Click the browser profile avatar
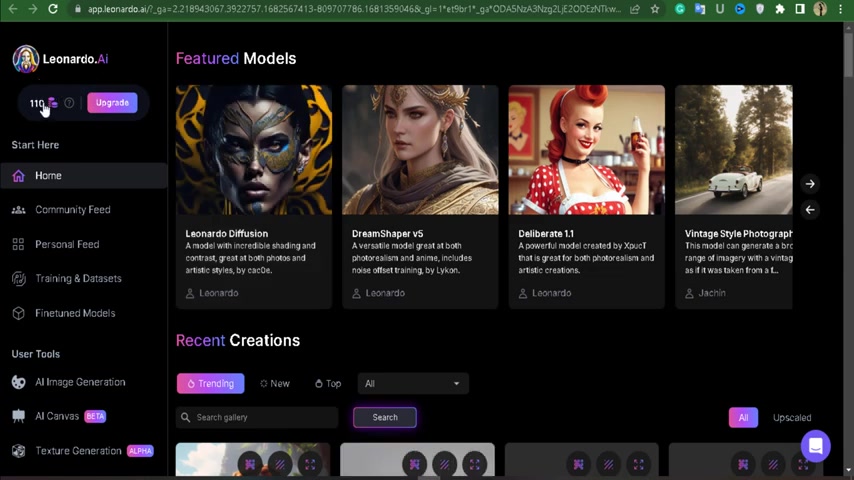Viewport: 854px width, 480px height. 820,9
